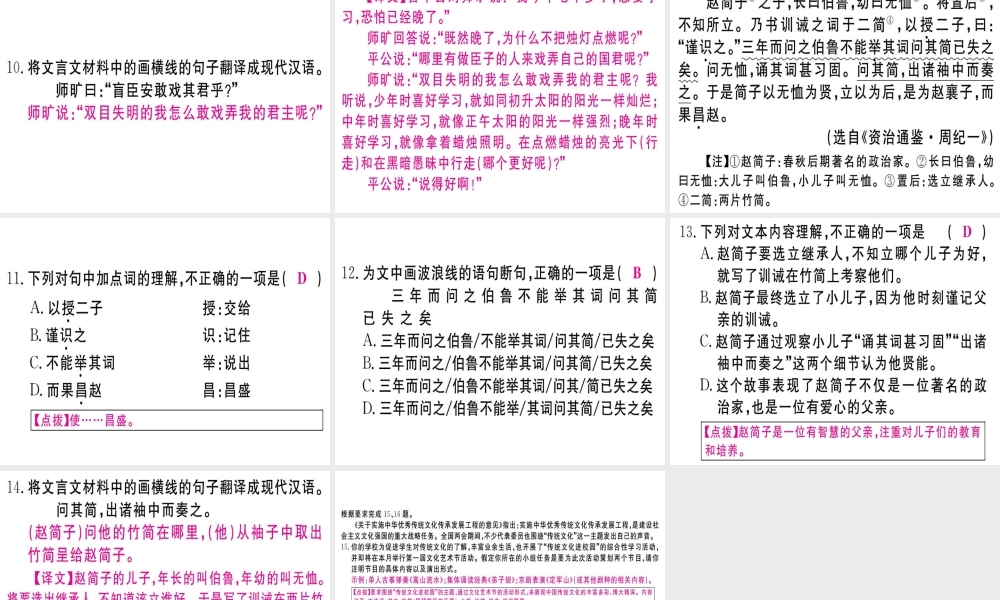Image resolution: width=1000 pixels, height=600 pixels.
Task: Select option 'B. 赵简子最终选立了小儿子' in question 13
Action: [x=843, y=309]
